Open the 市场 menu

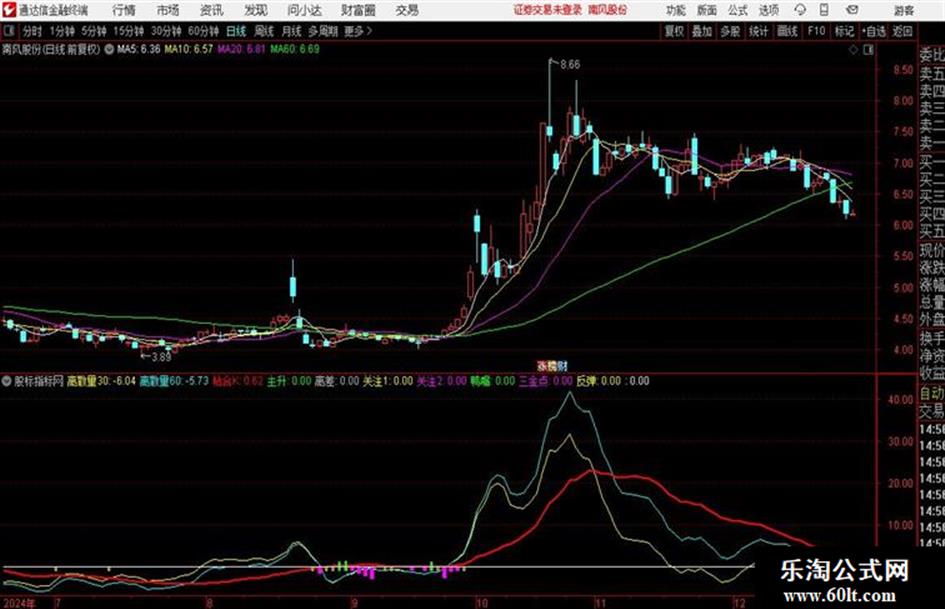pos(168,10)
